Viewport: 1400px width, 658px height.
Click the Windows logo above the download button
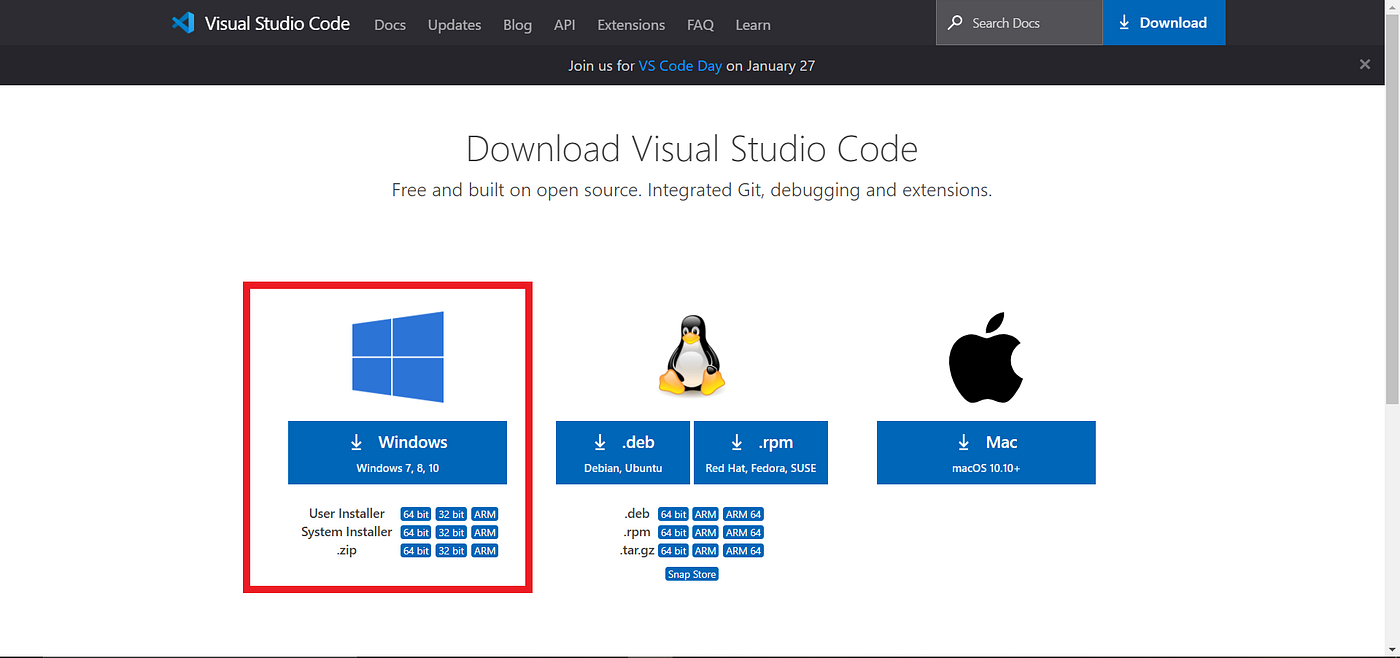coord(397,356)
